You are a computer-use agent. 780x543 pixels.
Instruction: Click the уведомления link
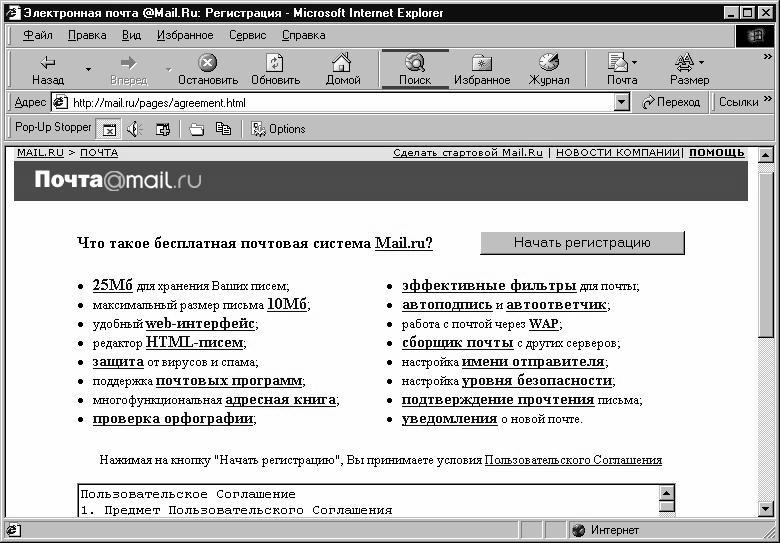point(450,419)
